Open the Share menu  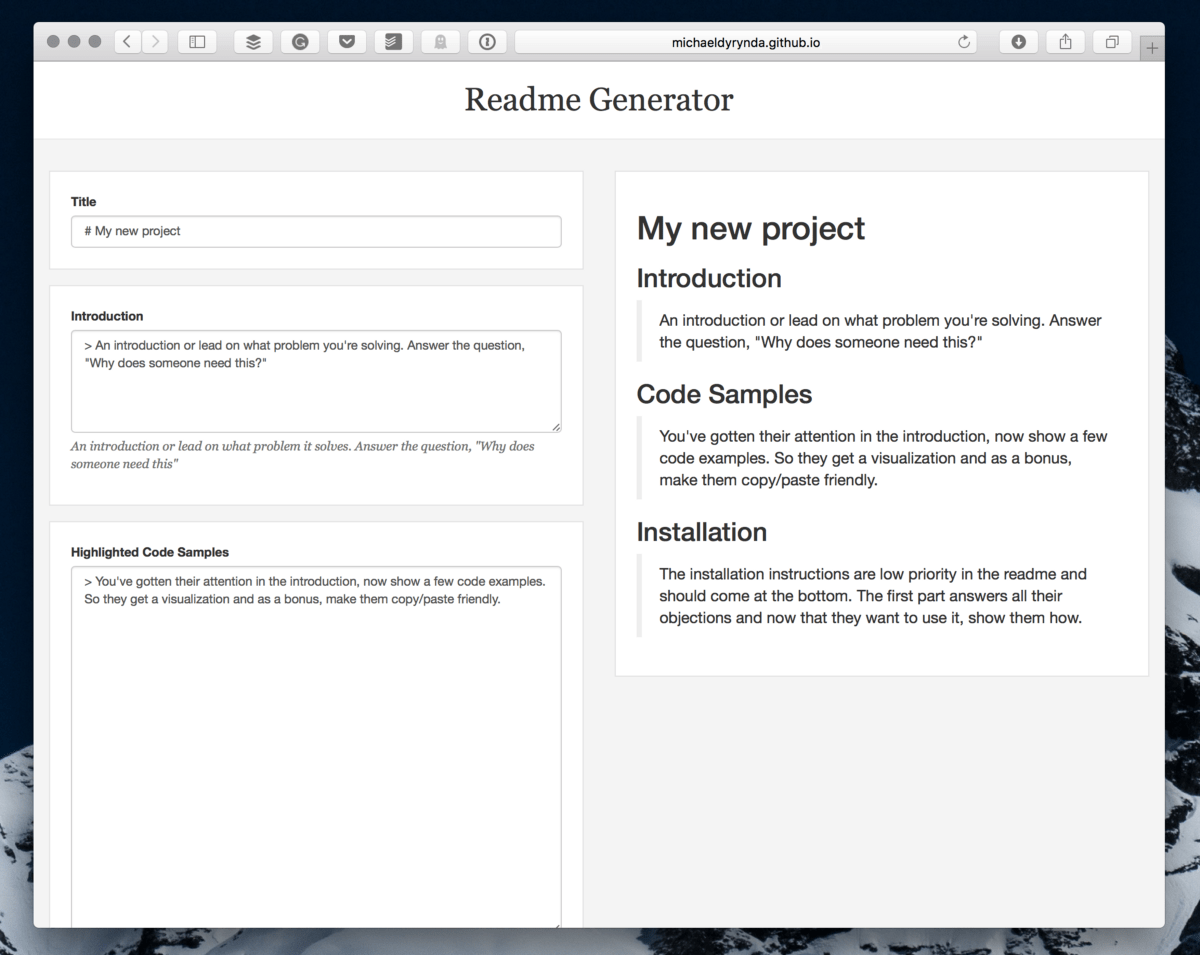[1065, 42]
